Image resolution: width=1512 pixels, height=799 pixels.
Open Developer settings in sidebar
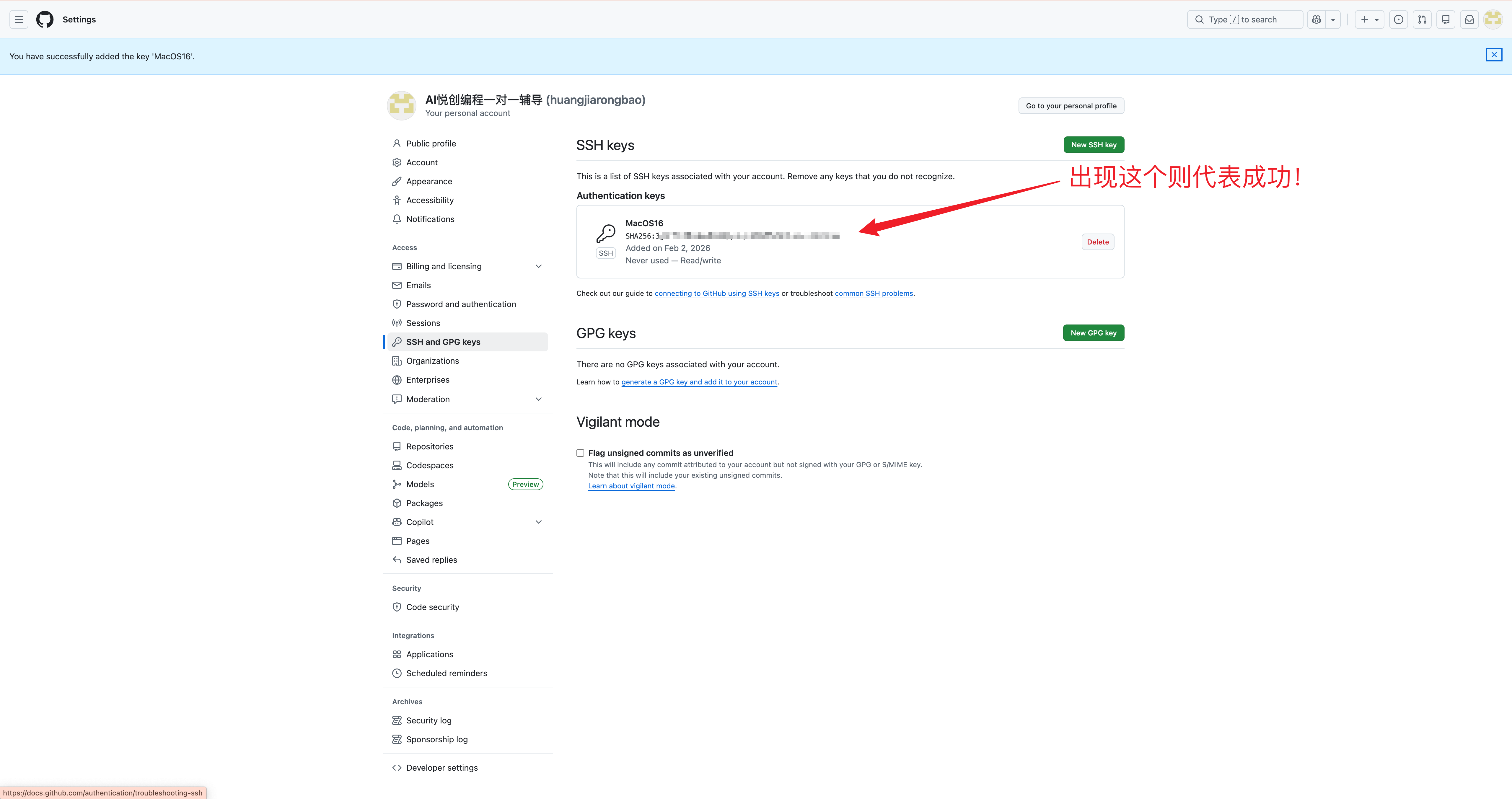468,768
